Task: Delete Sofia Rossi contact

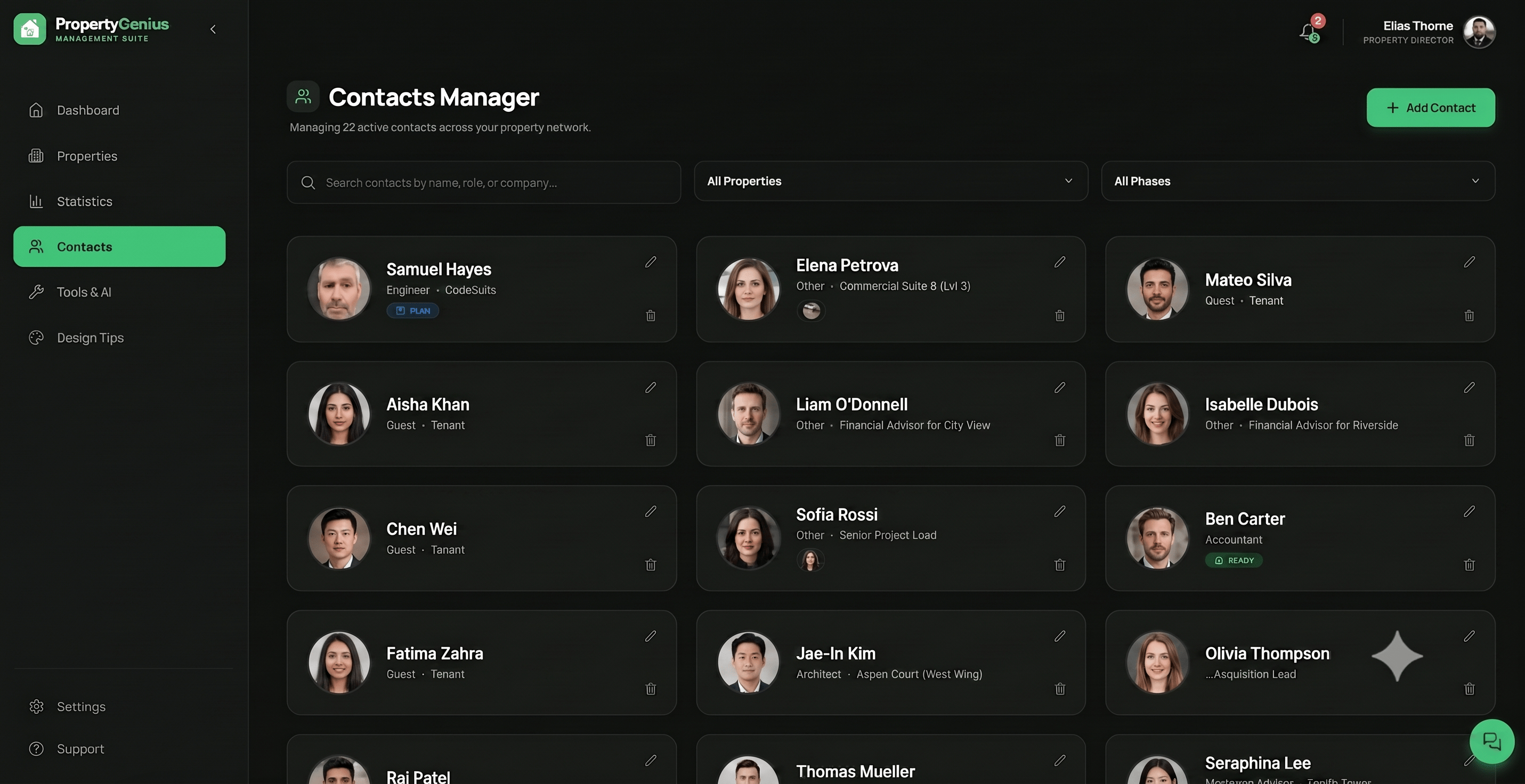Action: tap(1060, 565)
